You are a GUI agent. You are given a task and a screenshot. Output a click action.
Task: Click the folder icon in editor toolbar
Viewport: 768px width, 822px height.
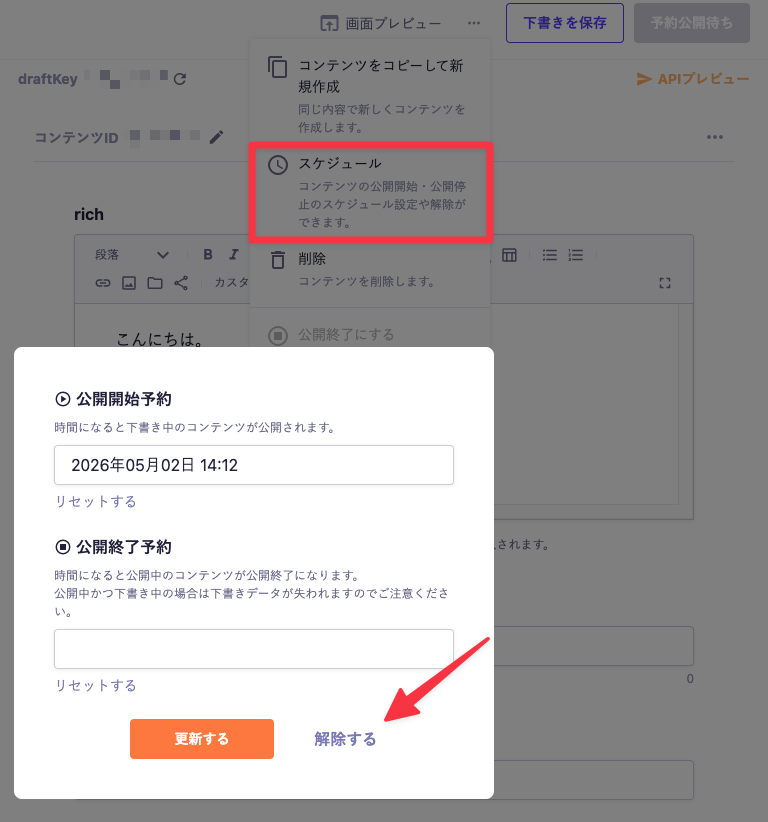[155, 283]
